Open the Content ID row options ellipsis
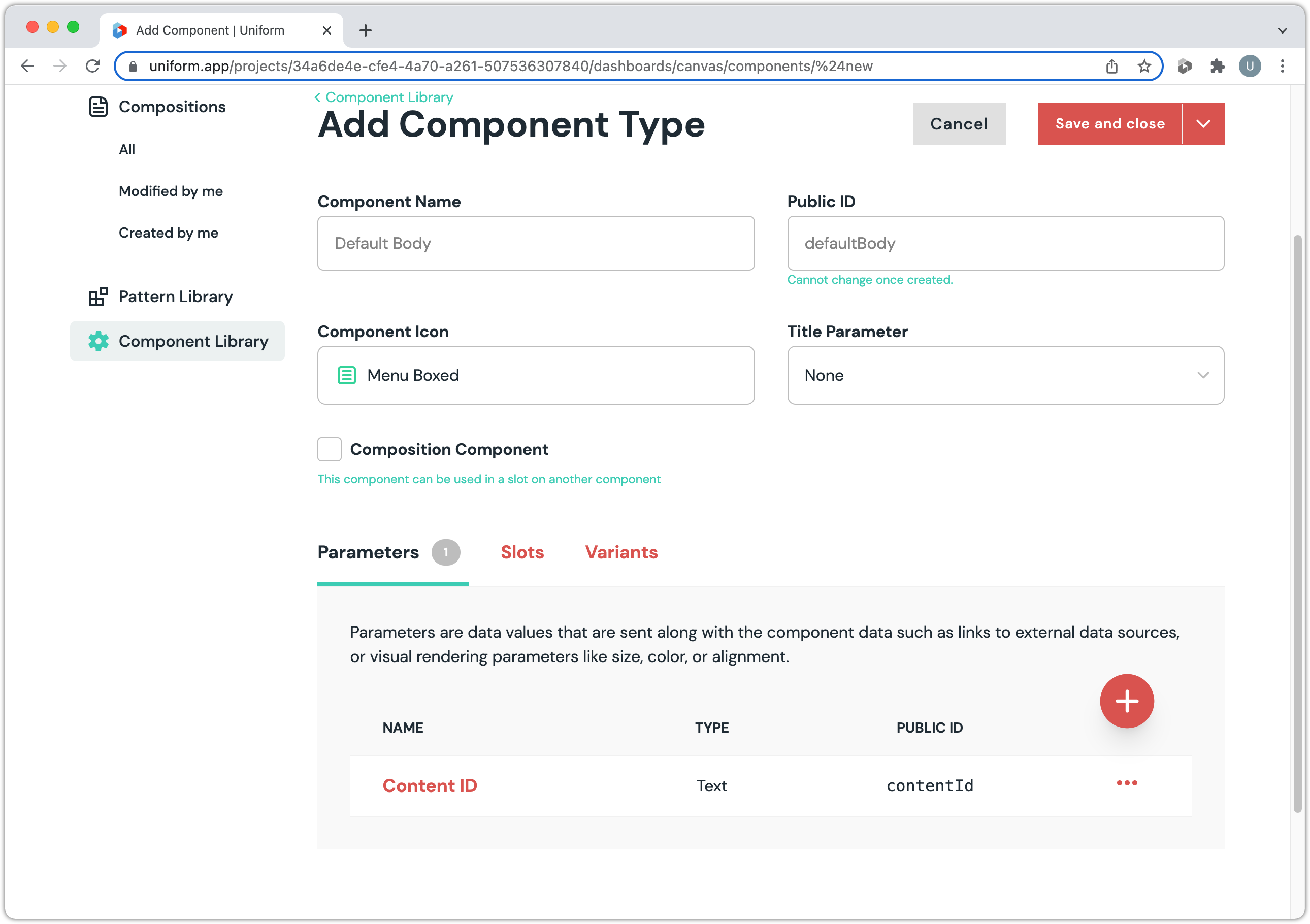 click(x=1126, y=783)
